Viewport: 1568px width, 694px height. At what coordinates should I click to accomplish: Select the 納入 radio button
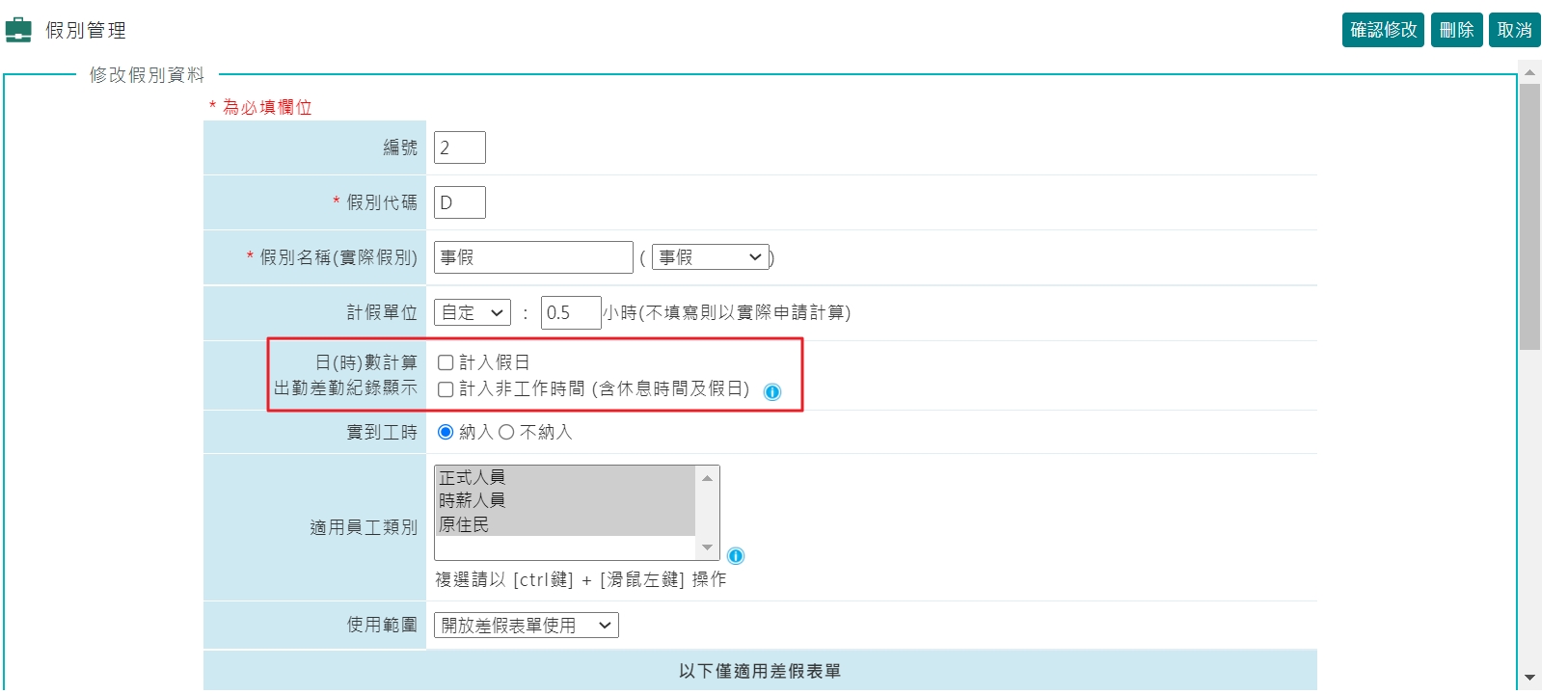[x=446, y=432]
